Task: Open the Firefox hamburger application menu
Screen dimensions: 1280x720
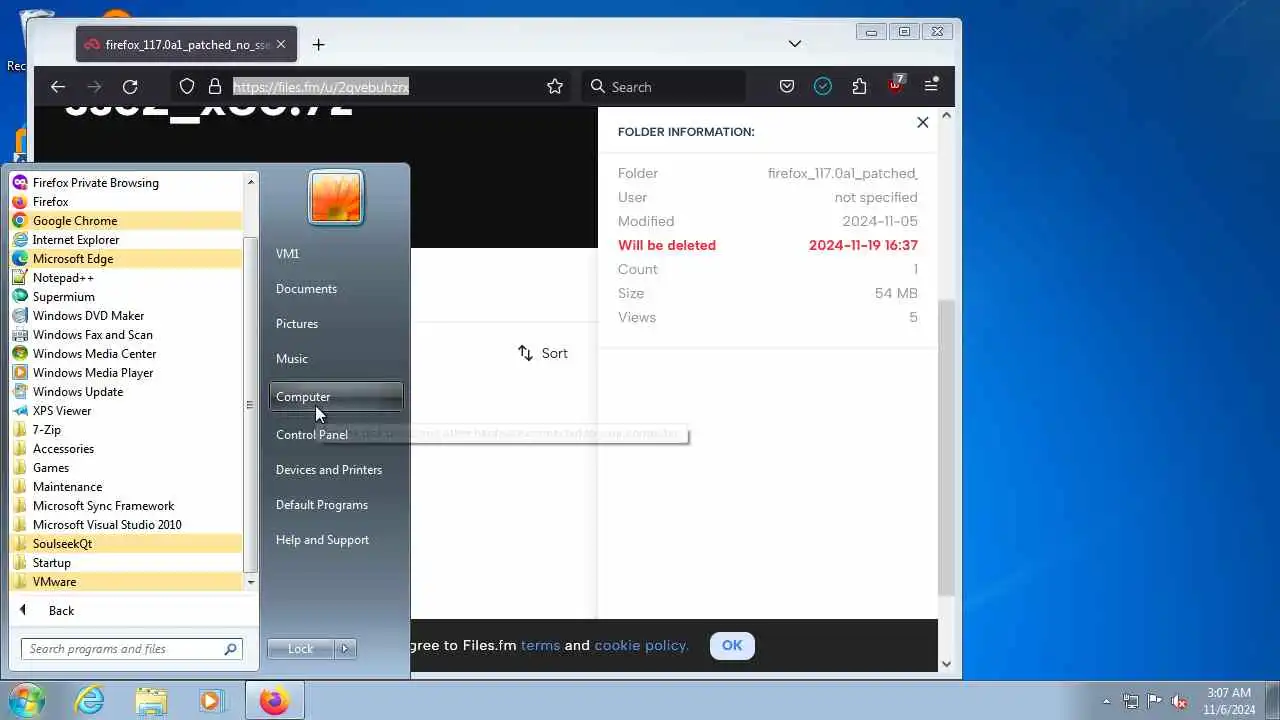Action: point(931,87)
